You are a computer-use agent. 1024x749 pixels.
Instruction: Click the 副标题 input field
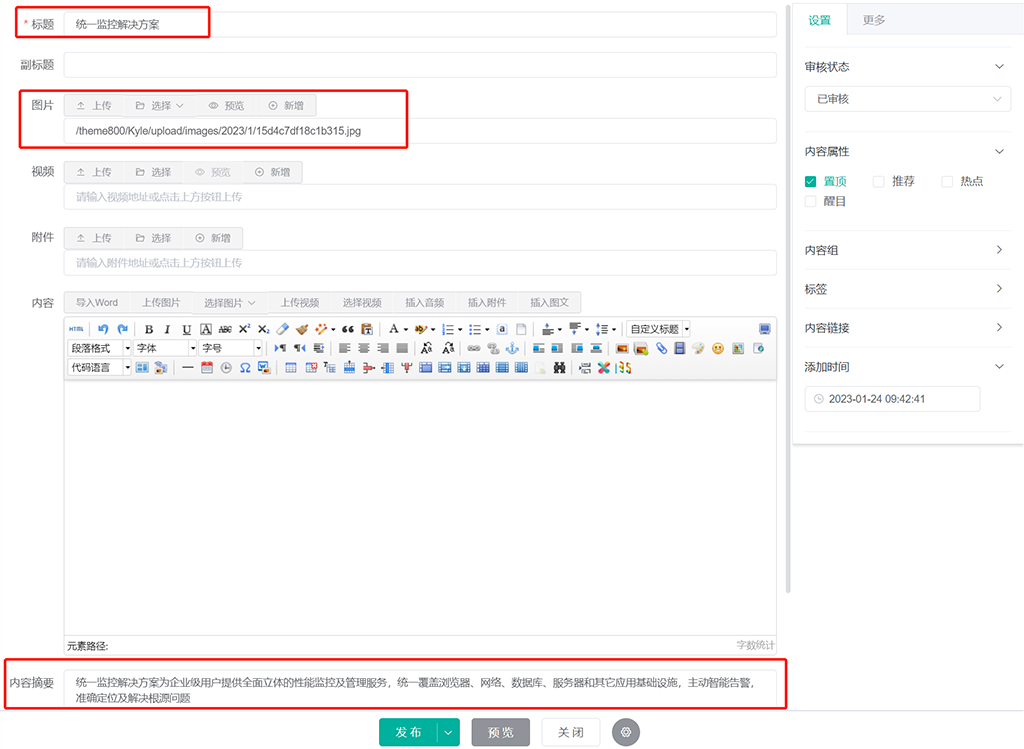420,65
